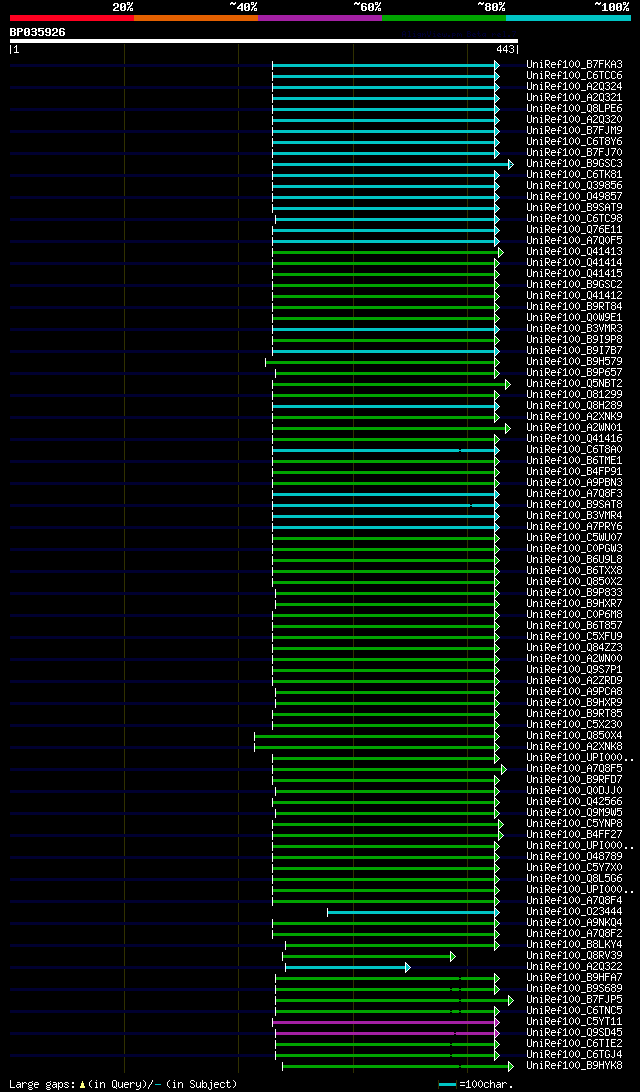
Task: Select label UniRef100_B6U9L8
Action: [575, 559]
